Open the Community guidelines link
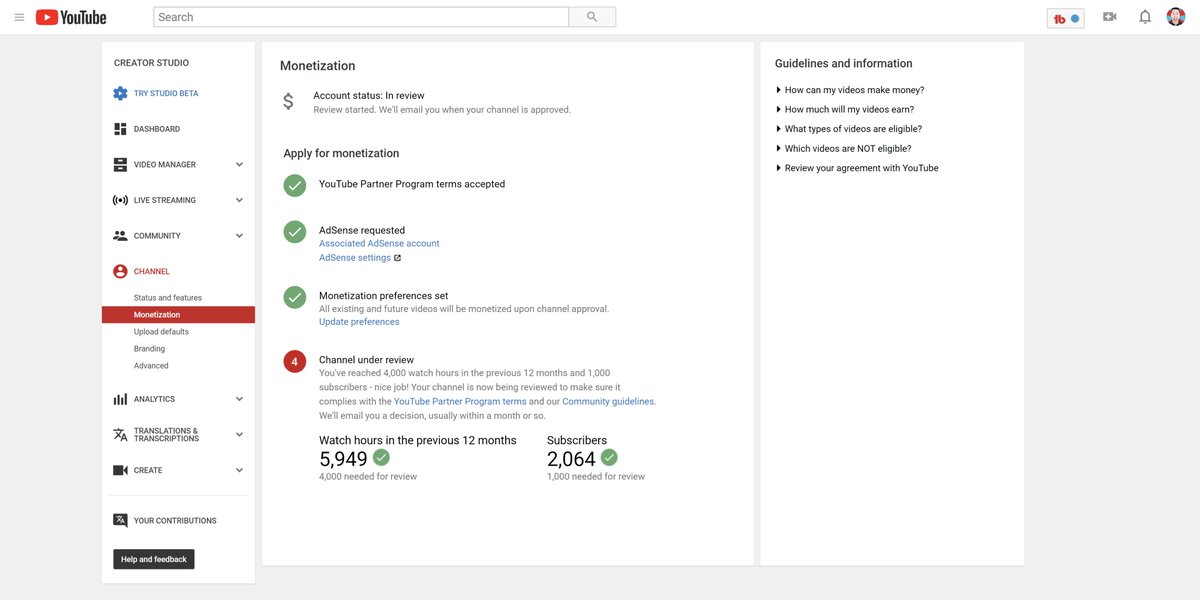Image resolution: width=1200 pixels, height=600 pixels. pyautogui.click(x=609, y=401)
